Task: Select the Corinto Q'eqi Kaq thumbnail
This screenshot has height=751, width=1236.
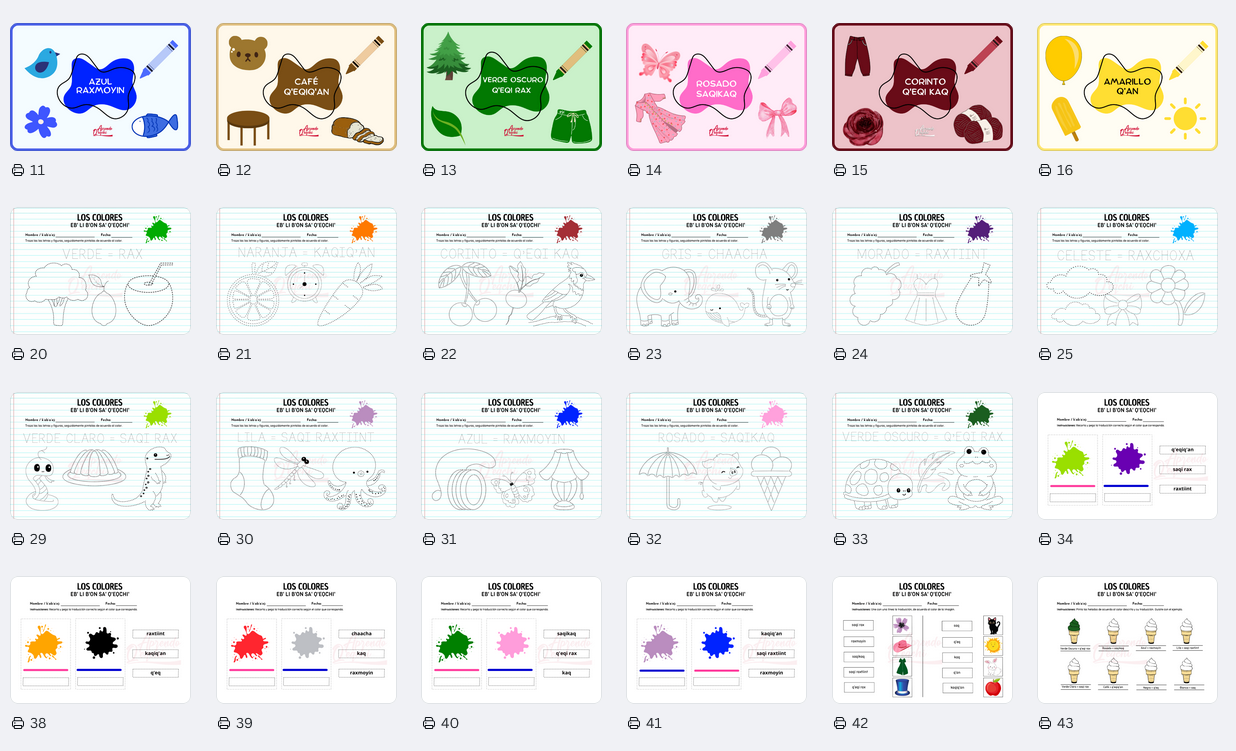Action: [922, 87]
